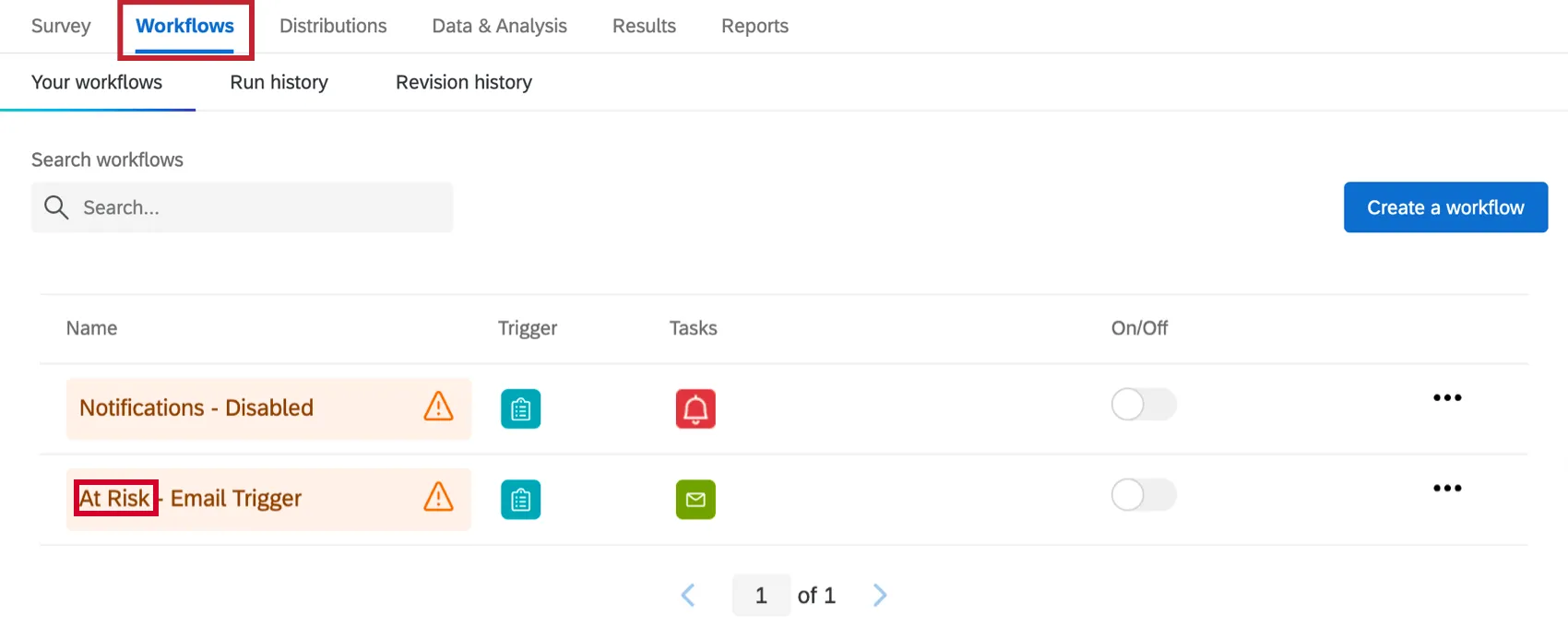Click the green email task icon
The width and height of the screenshot is (1568, 638).
tap(695, 499)
